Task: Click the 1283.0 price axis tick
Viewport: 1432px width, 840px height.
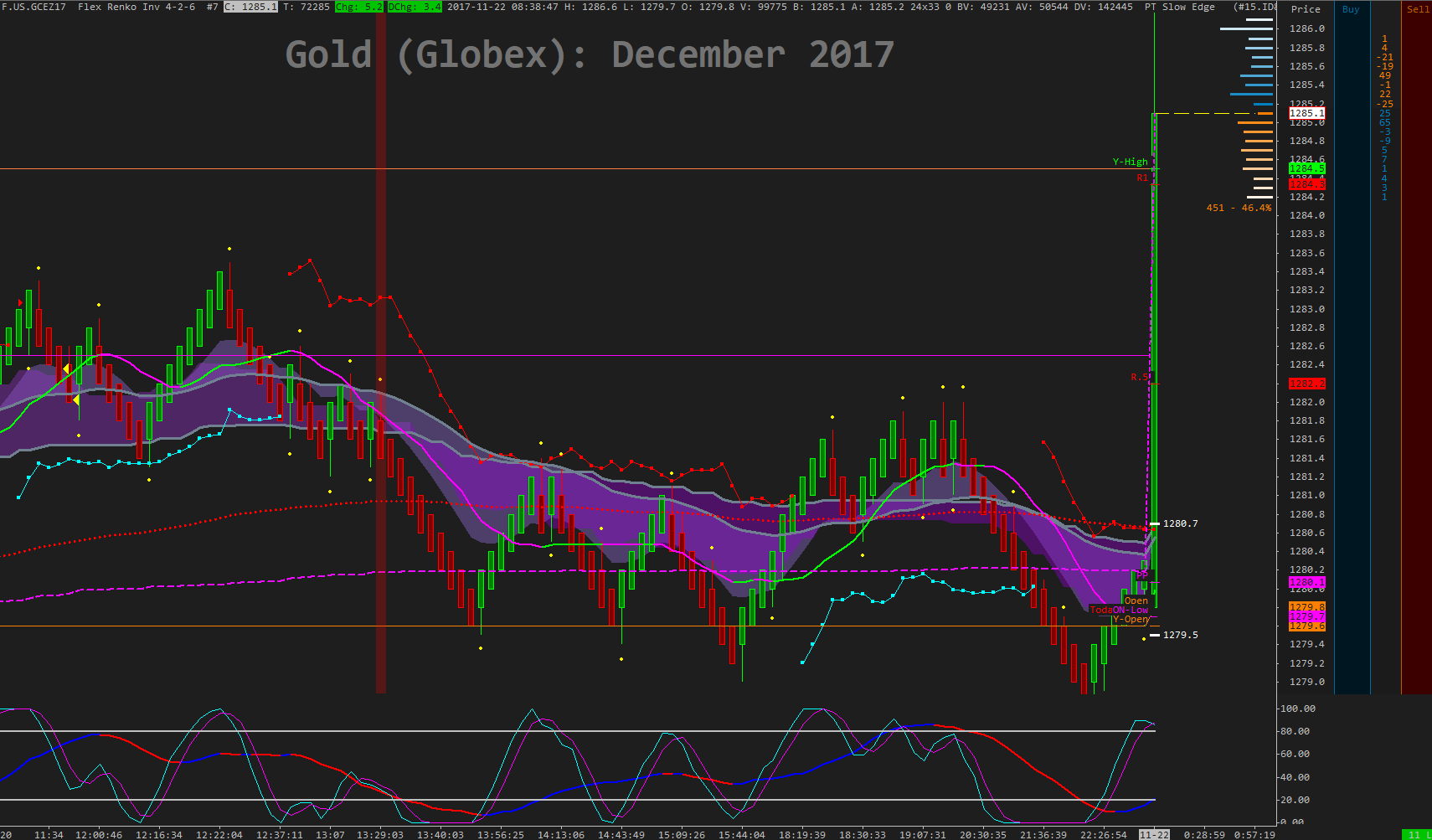Action: (x=1307, y=309)
